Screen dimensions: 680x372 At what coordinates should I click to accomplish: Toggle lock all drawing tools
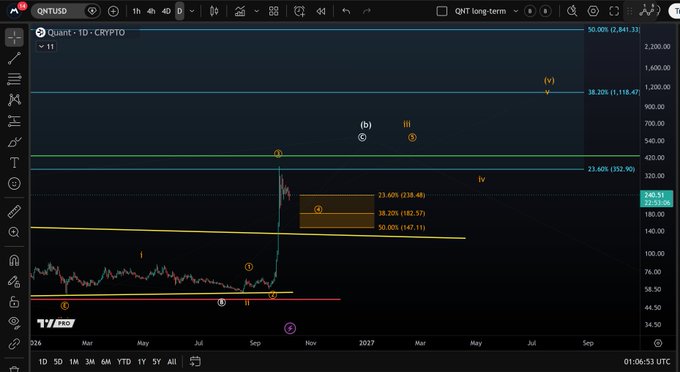[x=14, y=302]
